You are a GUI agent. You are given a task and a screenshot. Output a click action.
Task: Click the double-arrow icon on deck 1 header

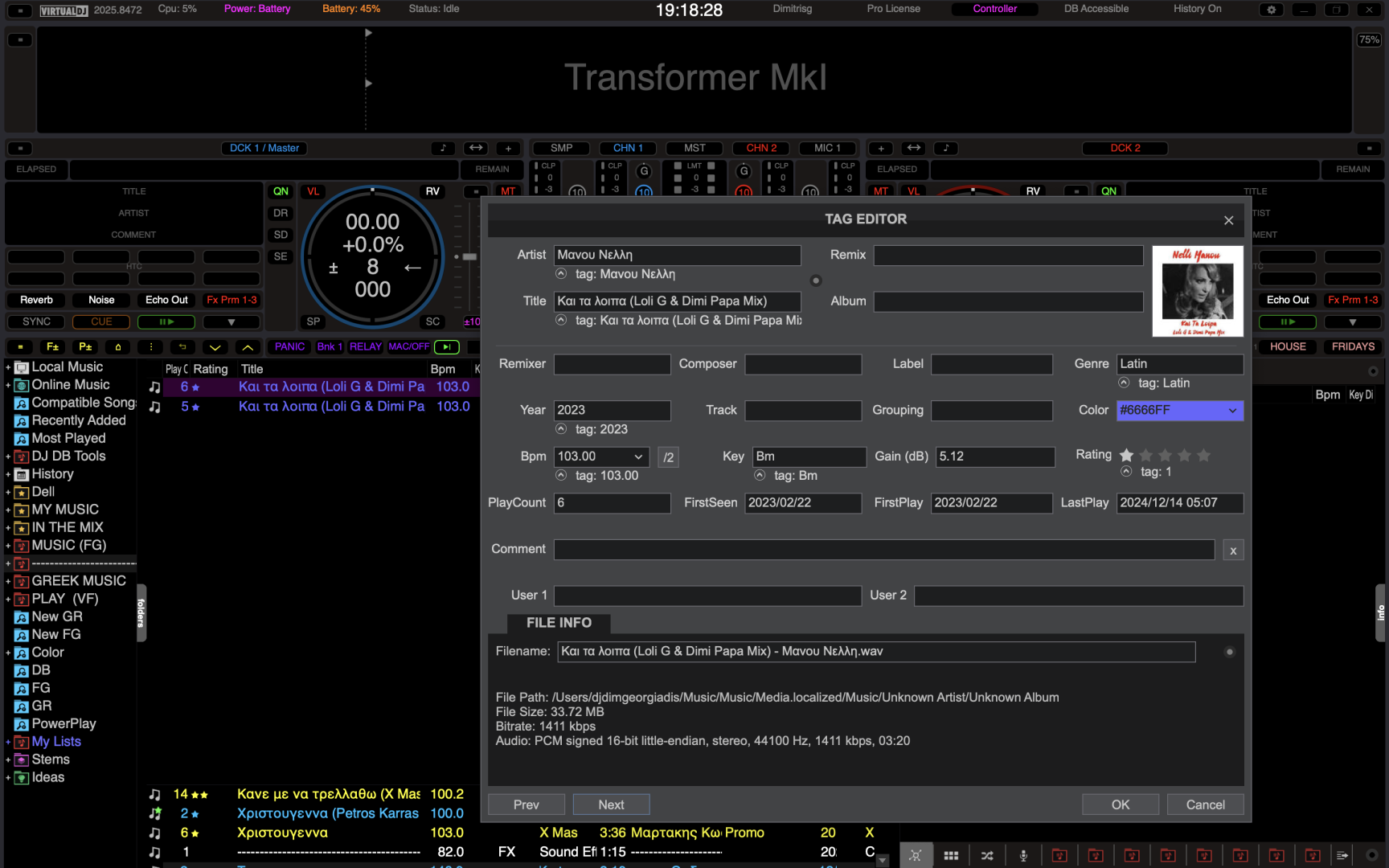coord(476,148)
